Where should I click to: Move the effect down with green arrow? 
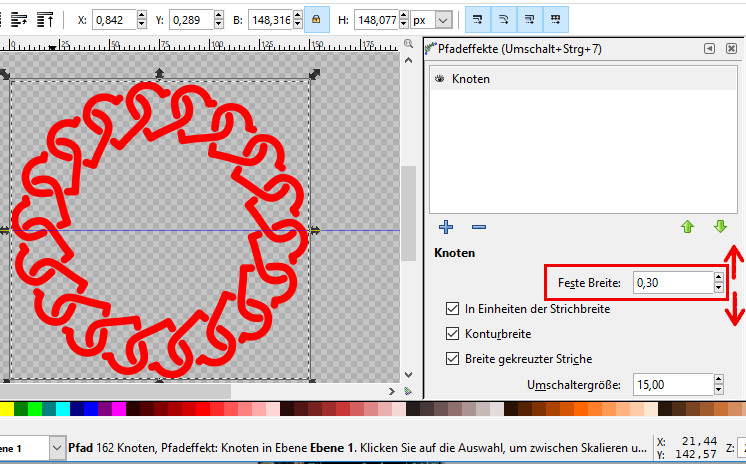(x=720, y=227)
